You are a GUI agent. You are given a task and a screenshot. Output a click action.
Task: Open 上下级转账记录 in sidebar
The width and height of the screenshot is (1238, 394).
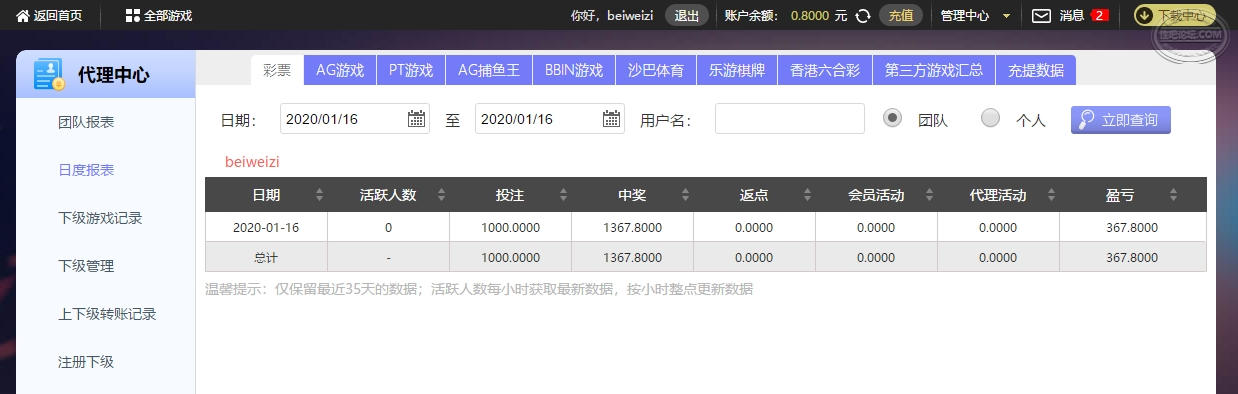click(x=107, y=314)
